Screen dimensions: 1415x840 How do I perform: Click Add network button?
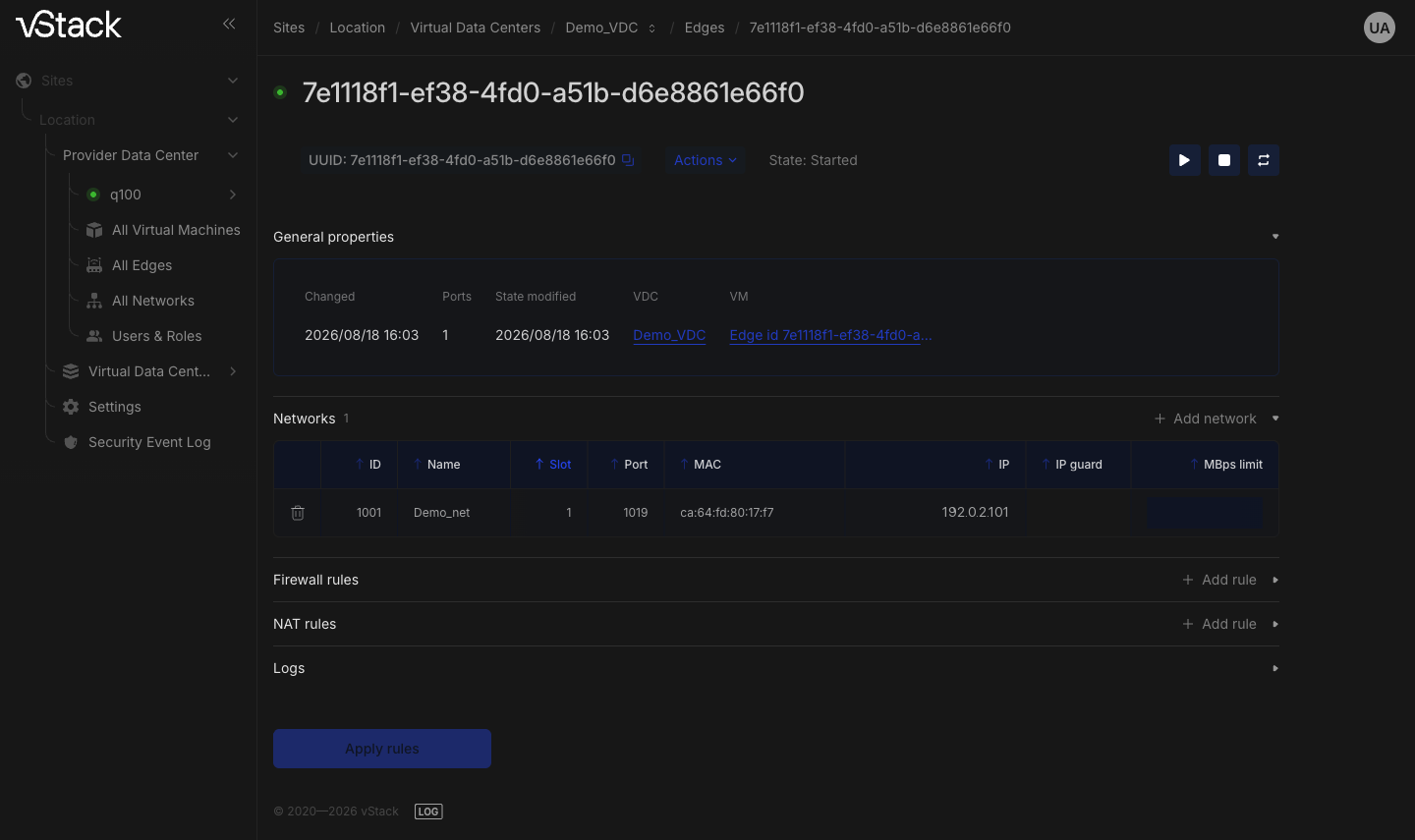coord(1205,419)
